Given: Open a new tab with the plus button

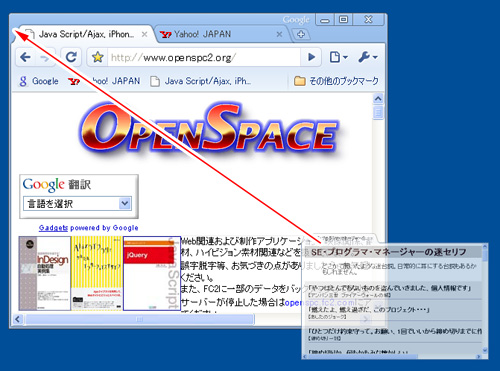Looking at the screenshot, I should point(301,34).
